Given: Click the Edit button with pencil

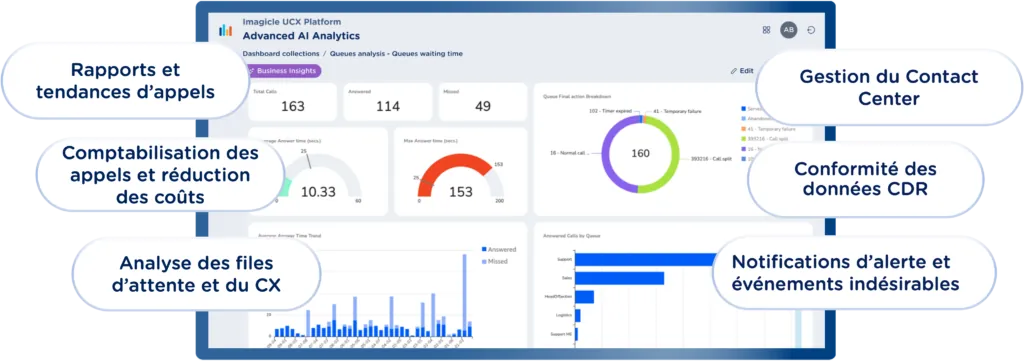Looking at the screenshot, I should (742, 71).
